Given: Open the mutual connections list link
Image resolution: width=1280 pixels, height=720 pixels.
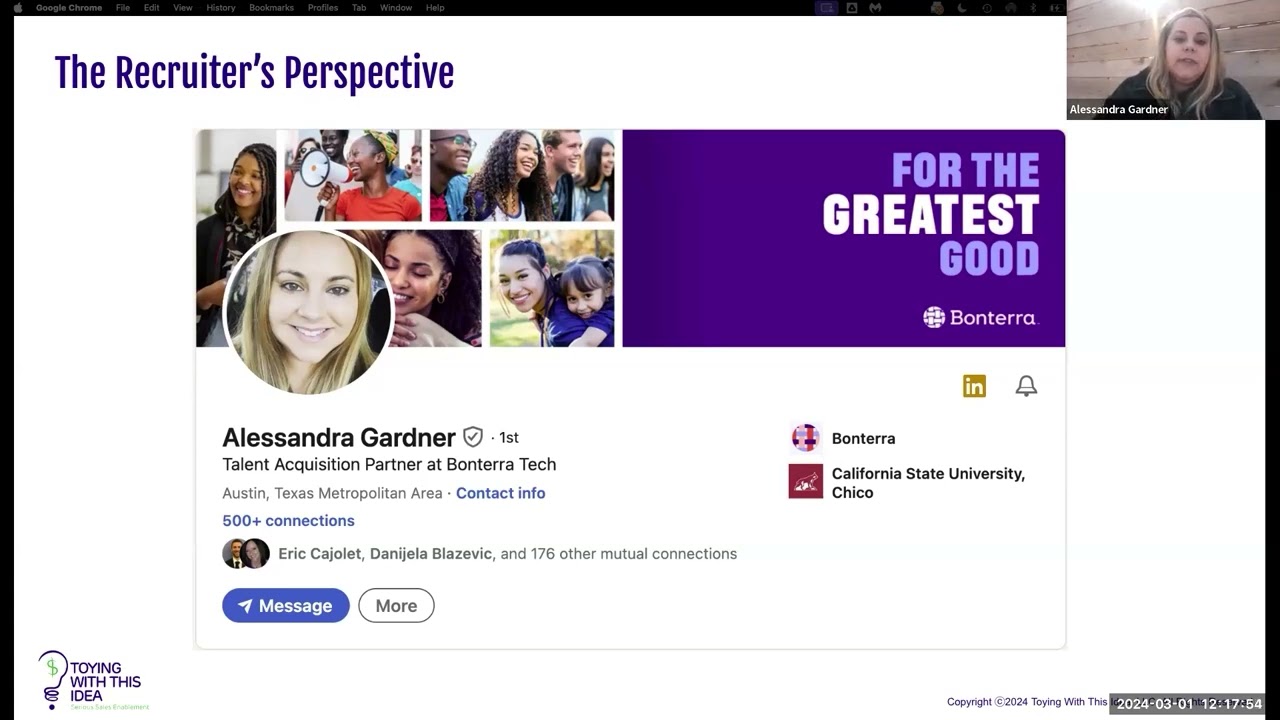Looking at the screenshot, I should click(507, 554).
